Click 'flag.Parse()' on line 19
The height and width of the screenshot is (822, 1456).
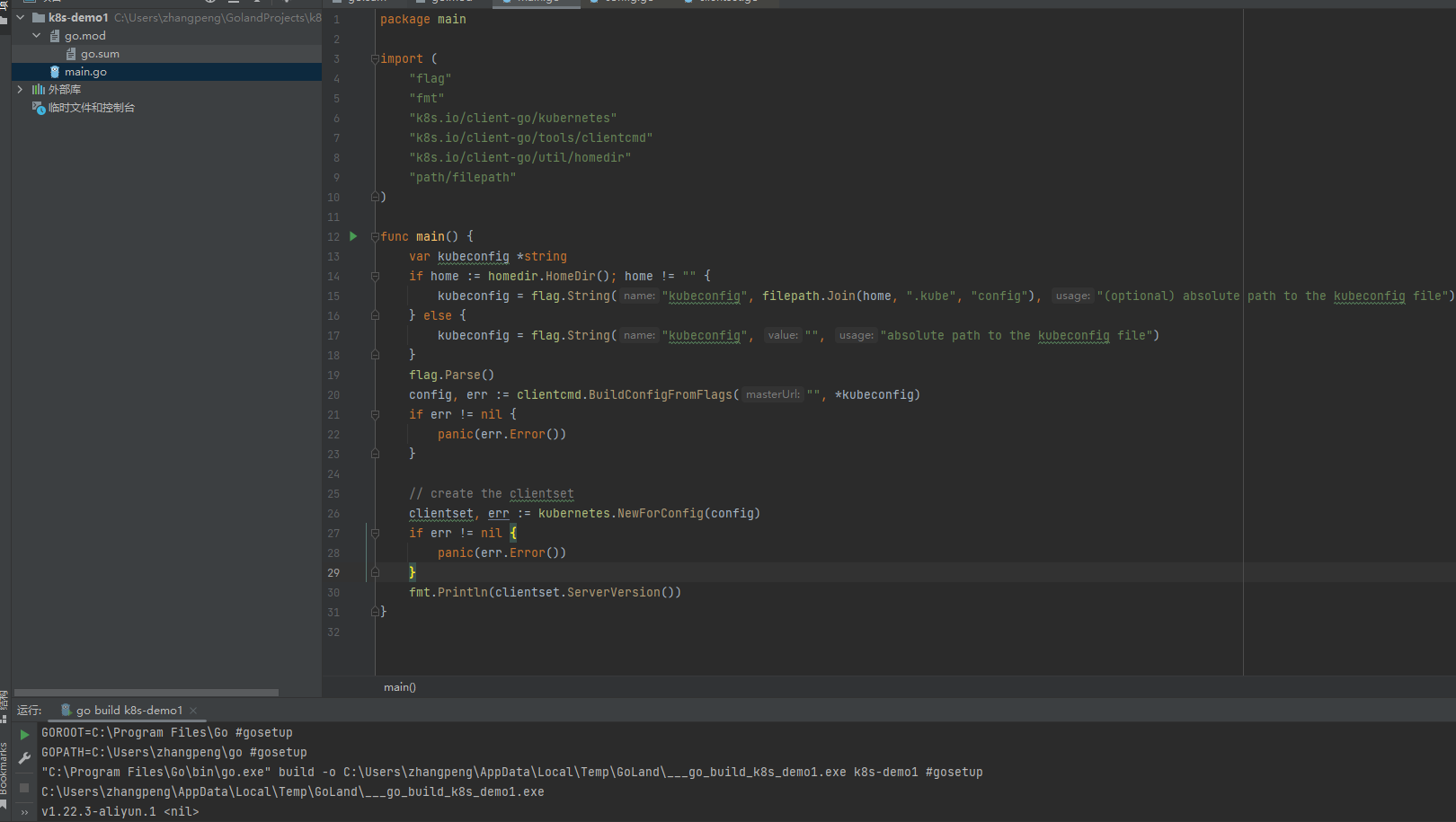452,375
